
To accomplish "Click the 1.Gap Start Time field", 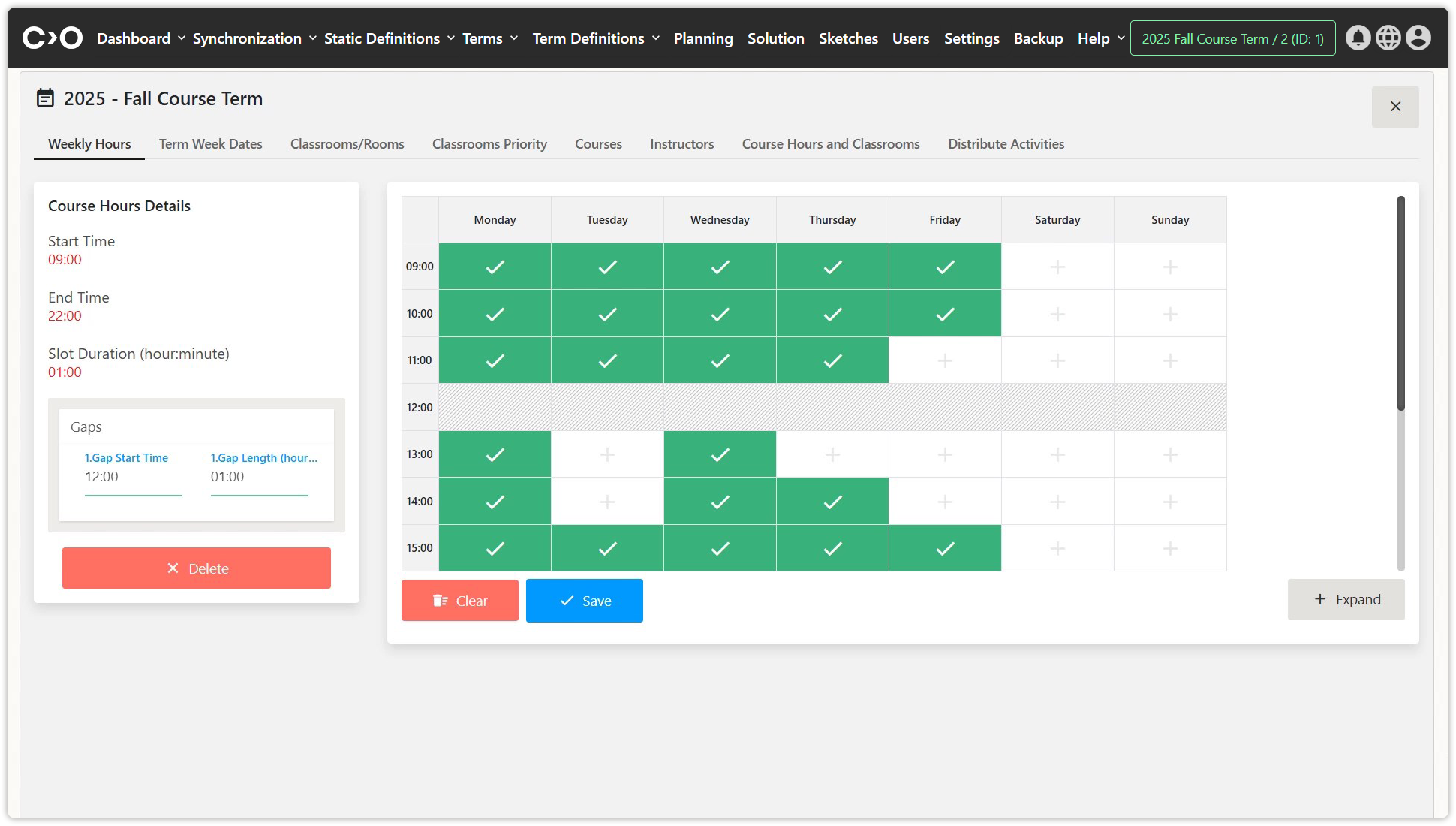I will [x=133, y=477].
